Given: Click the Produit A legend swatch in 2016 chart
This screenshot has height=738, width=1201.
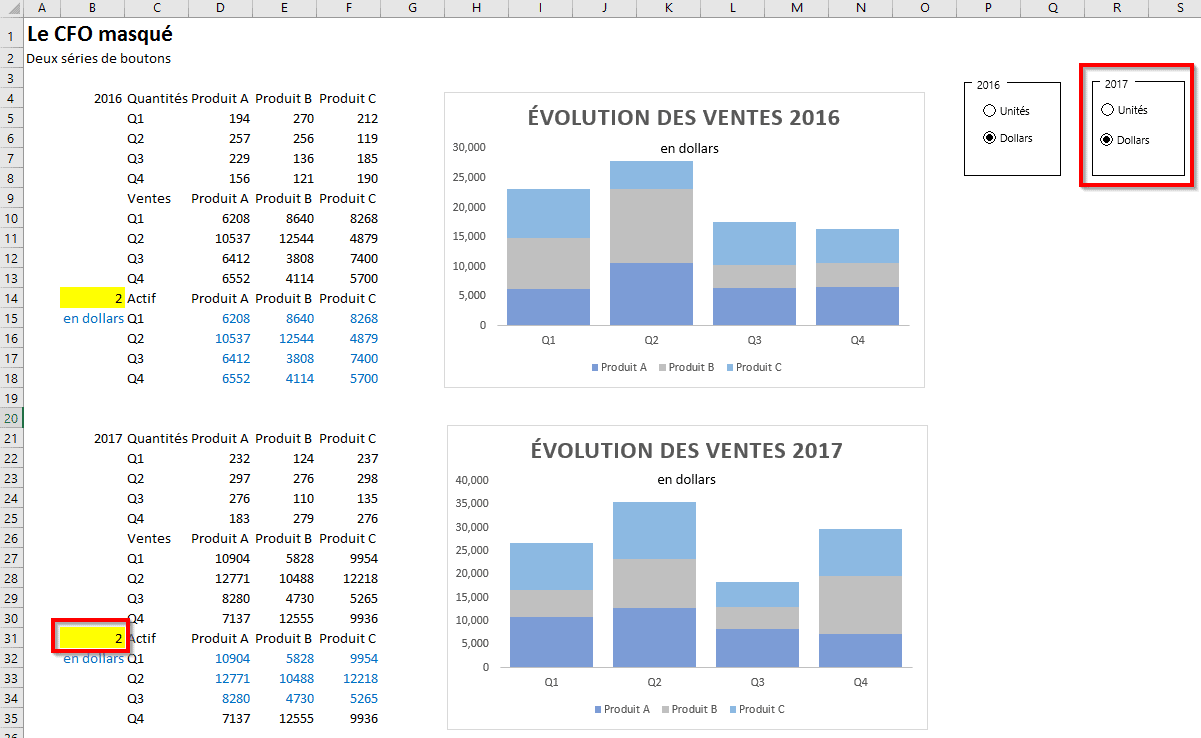Looking at the screenshot, I should pyautogui.click(x=596, y=368).
